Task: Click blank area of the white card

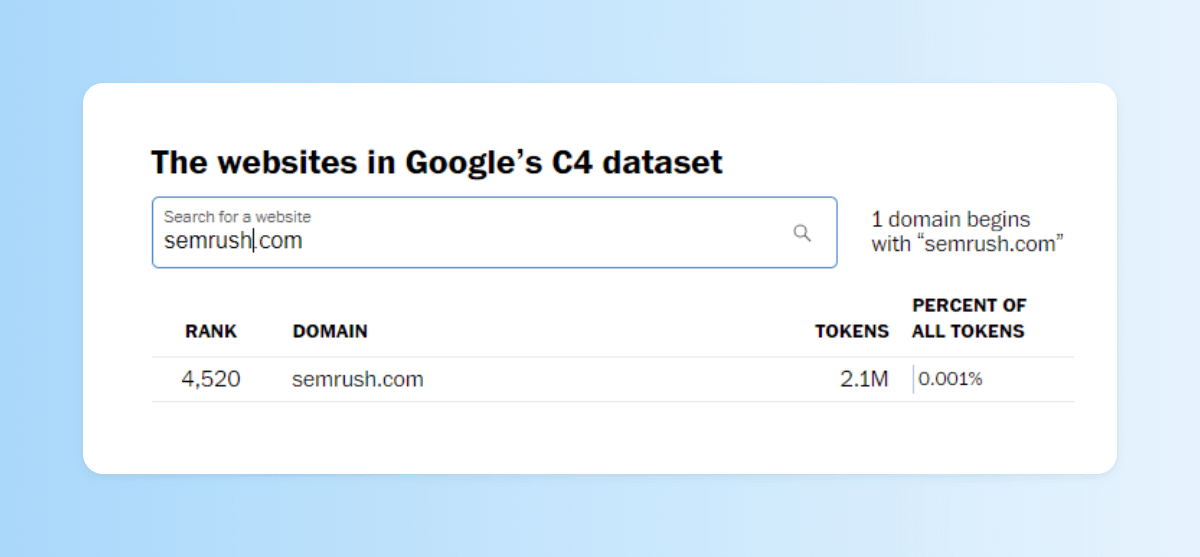Action: pos(600,440)
